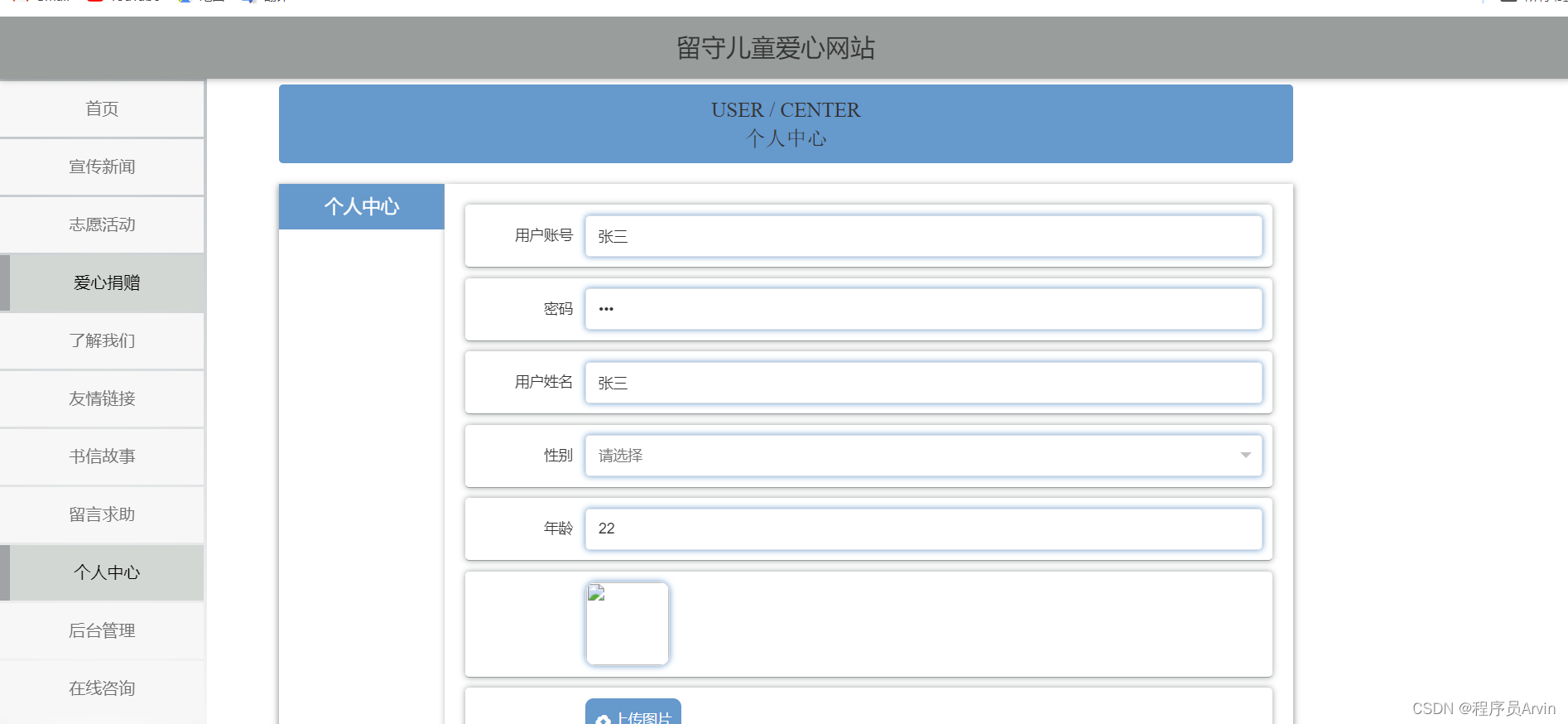Click the 留守儿童爱心网站 site title
This screenshot has width=1568, height=724.
pyautogui.click(x=776, y=48)
